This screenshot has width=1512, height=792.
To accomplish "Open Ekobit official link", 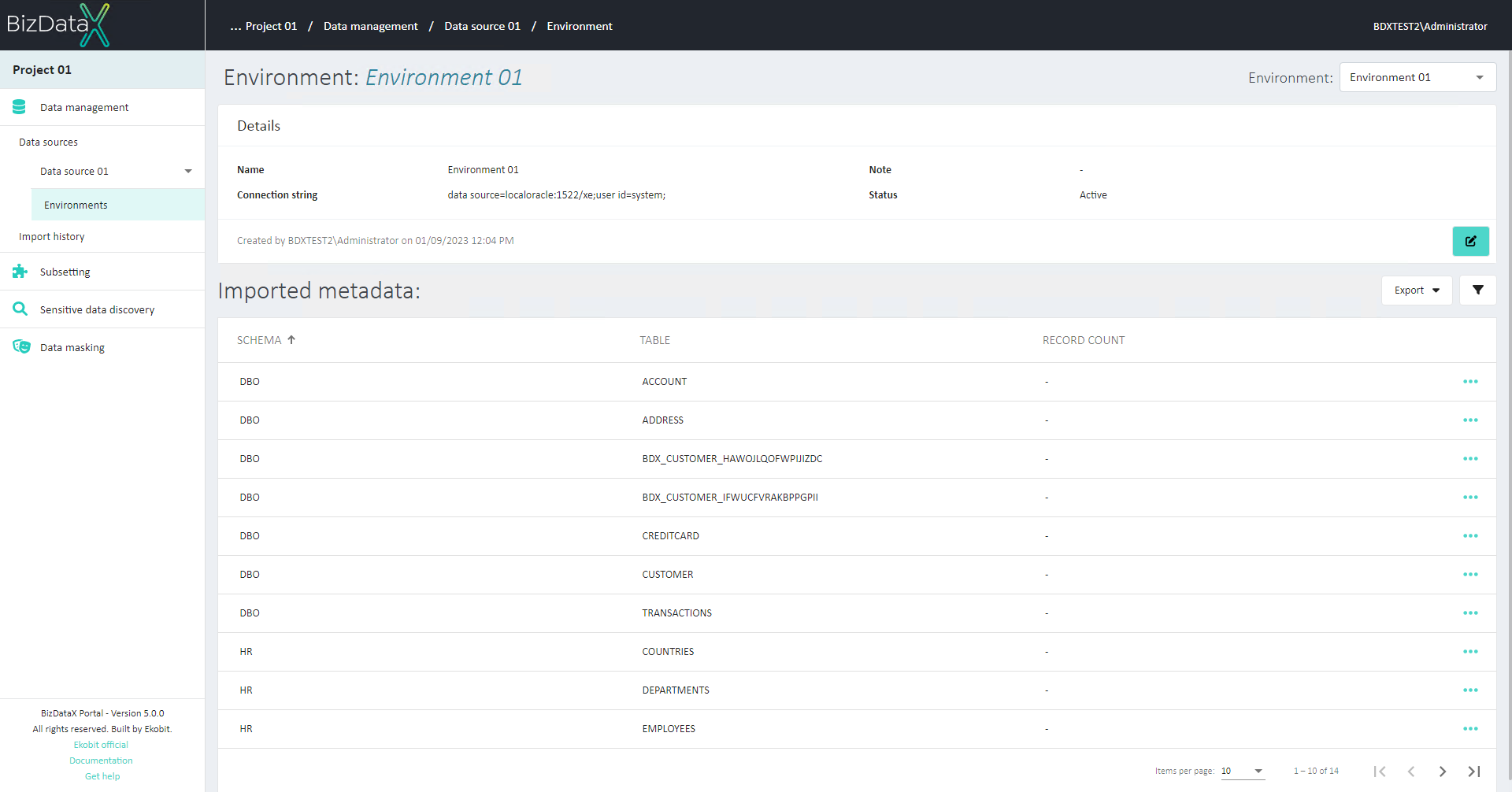I will coord(101,745).
